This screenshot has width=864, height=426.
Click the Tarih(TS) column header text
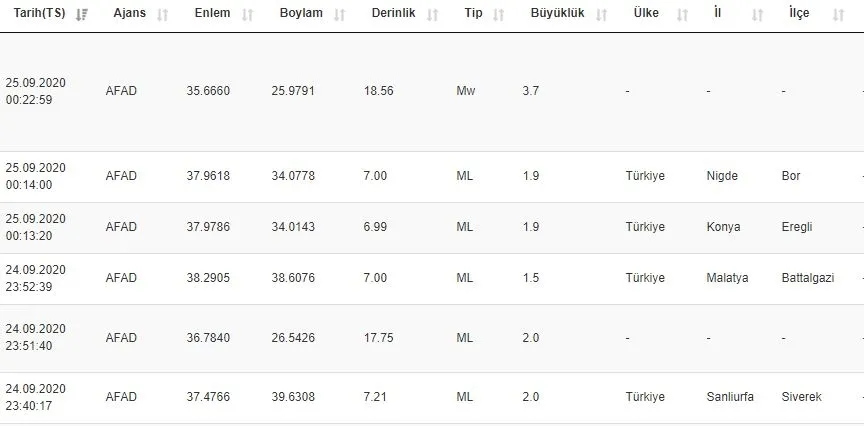[x=39, y=15]
